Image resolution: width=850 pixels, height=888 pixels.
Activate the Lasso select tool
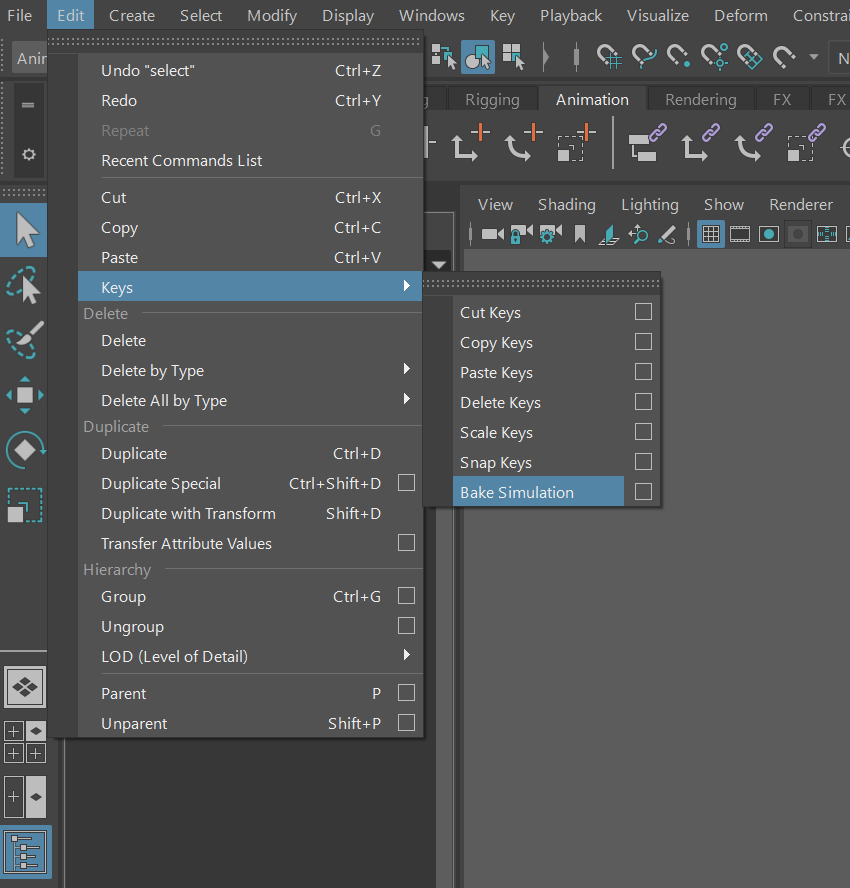coord(24,285)
